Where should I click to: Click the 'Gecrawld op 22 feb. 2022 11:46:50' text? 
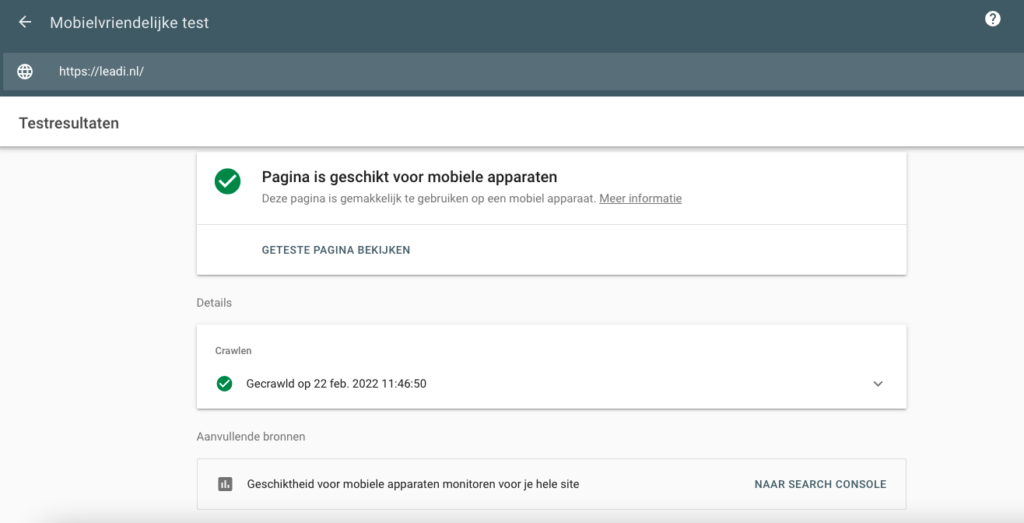click(336, 384)
